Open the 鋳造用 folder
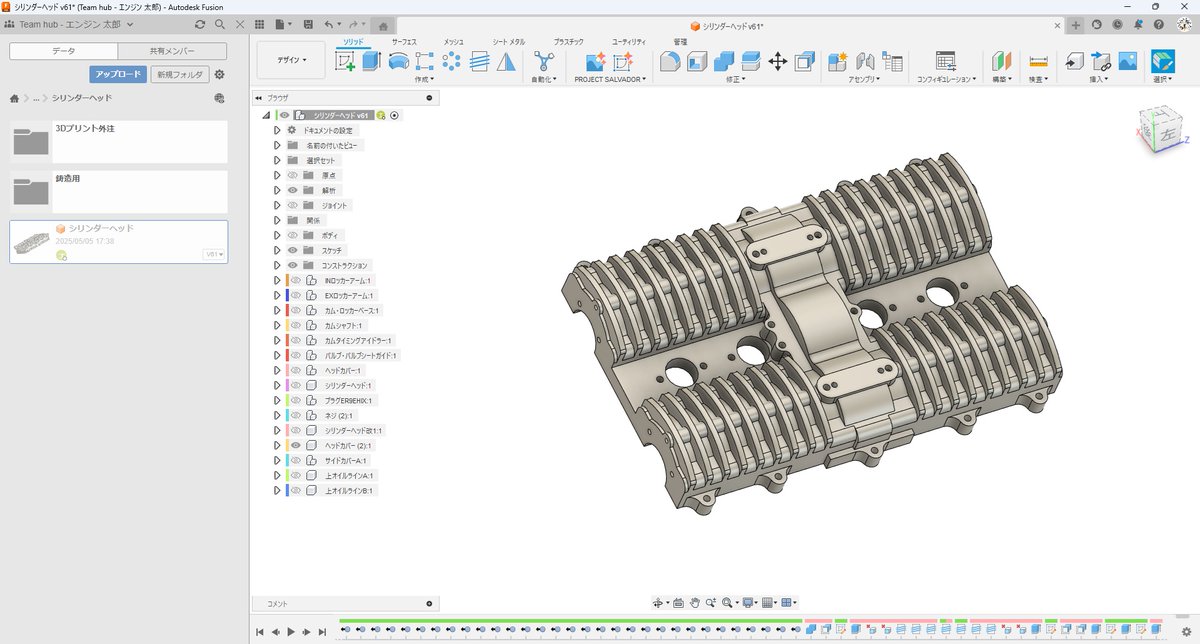The height and width of the screenshot is (644, 1200). 119,191
